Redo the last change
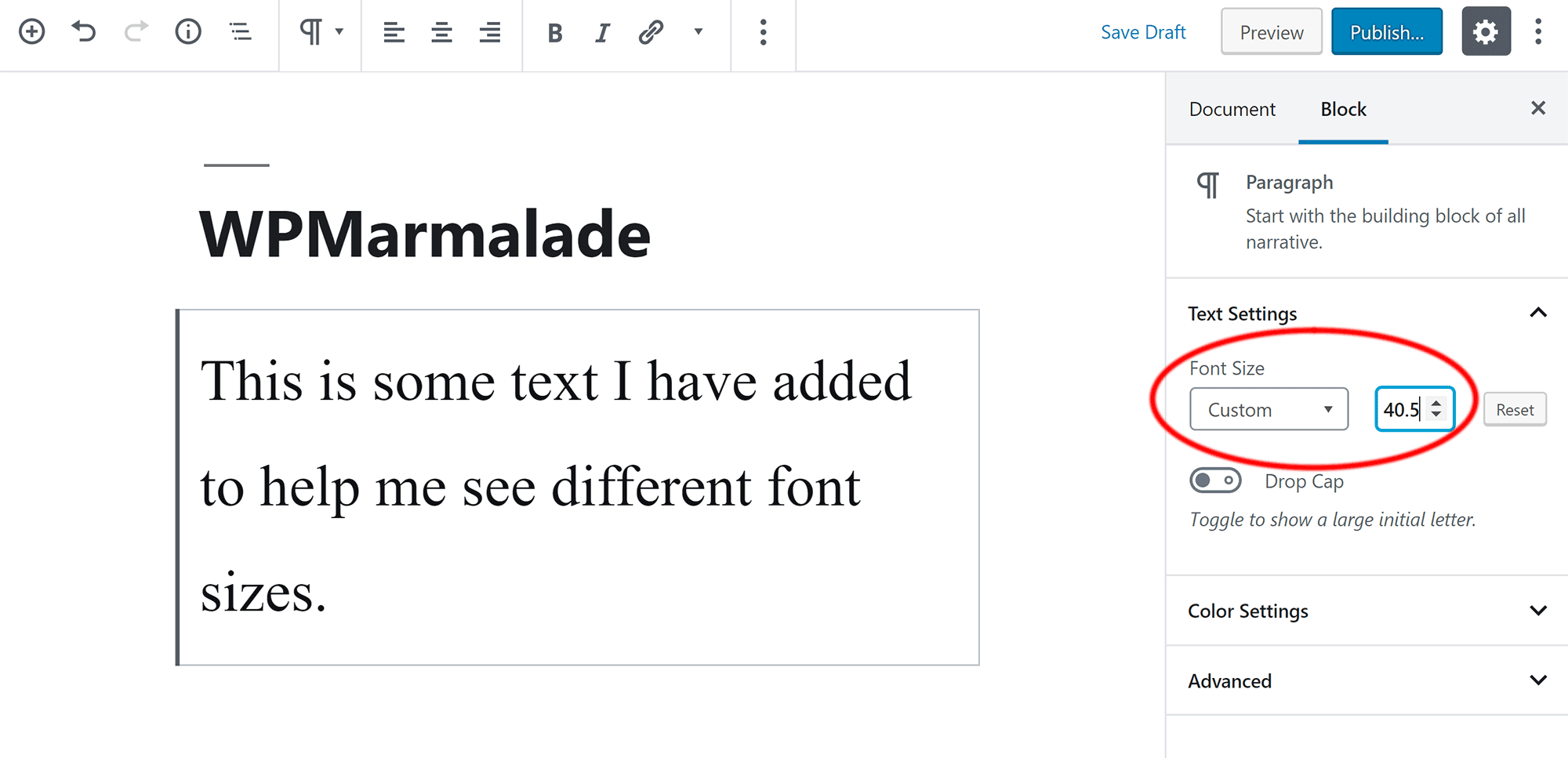The width and height of the screenshot is (1568, 758). coord(135,31)
